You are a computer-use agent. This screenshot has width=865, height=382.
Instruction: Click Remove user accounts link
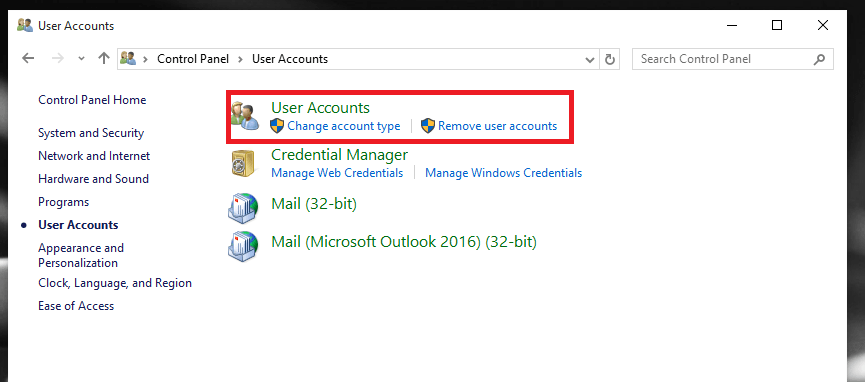498,126
